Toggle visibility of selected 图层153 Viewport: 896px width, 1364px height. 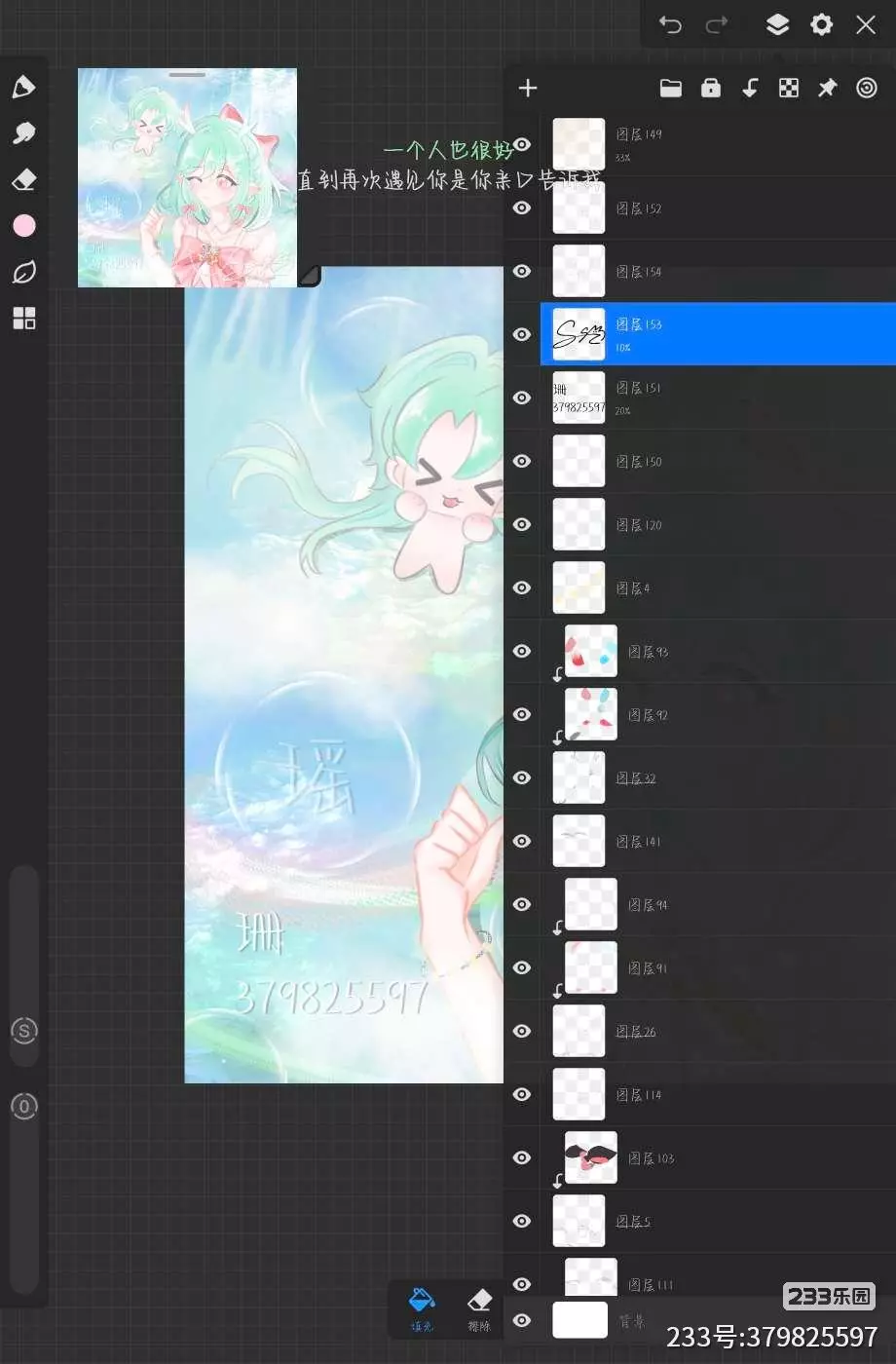[522, 334]
